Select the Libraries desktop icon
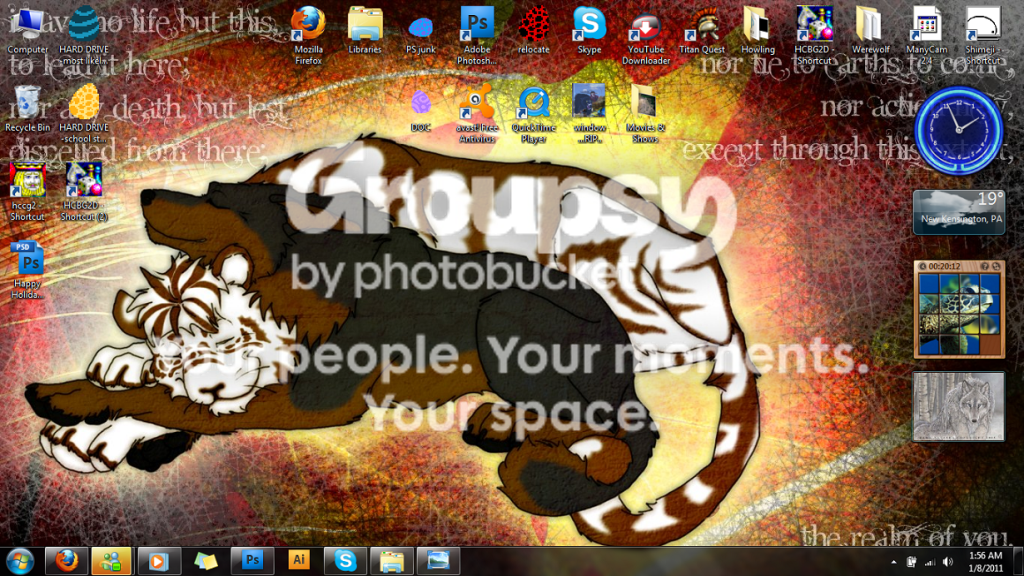The height and width of the screenshot is (576, 1024). coord(364,30)
